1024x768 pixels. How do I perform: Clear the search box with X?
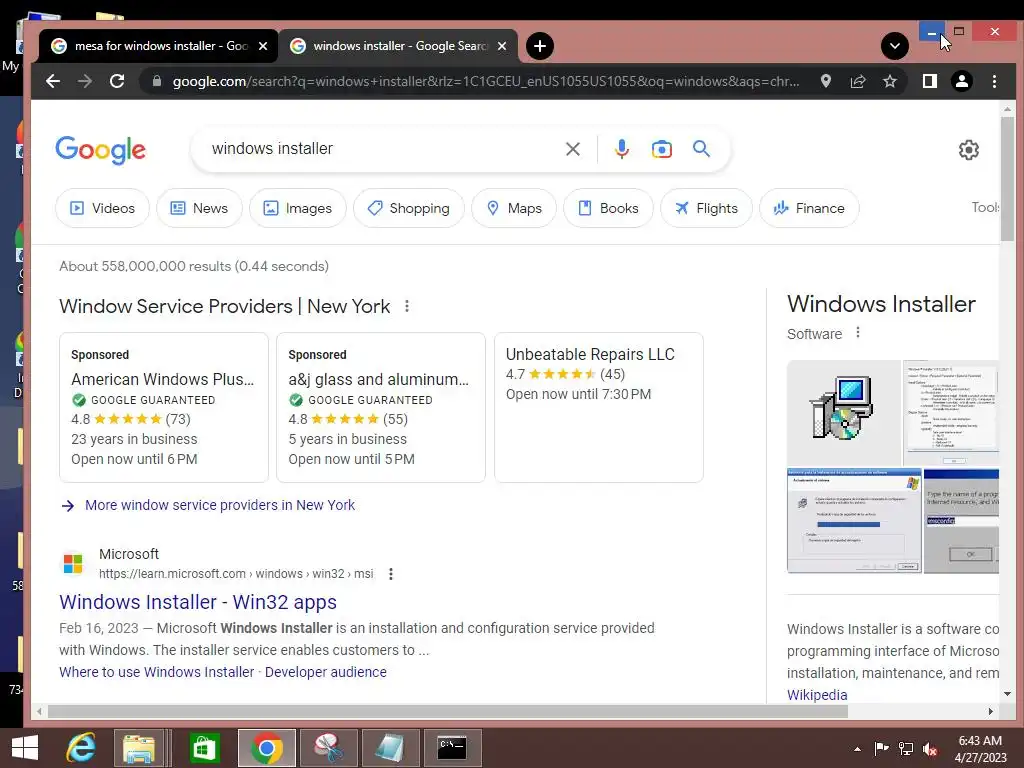(x=573, y=149)
